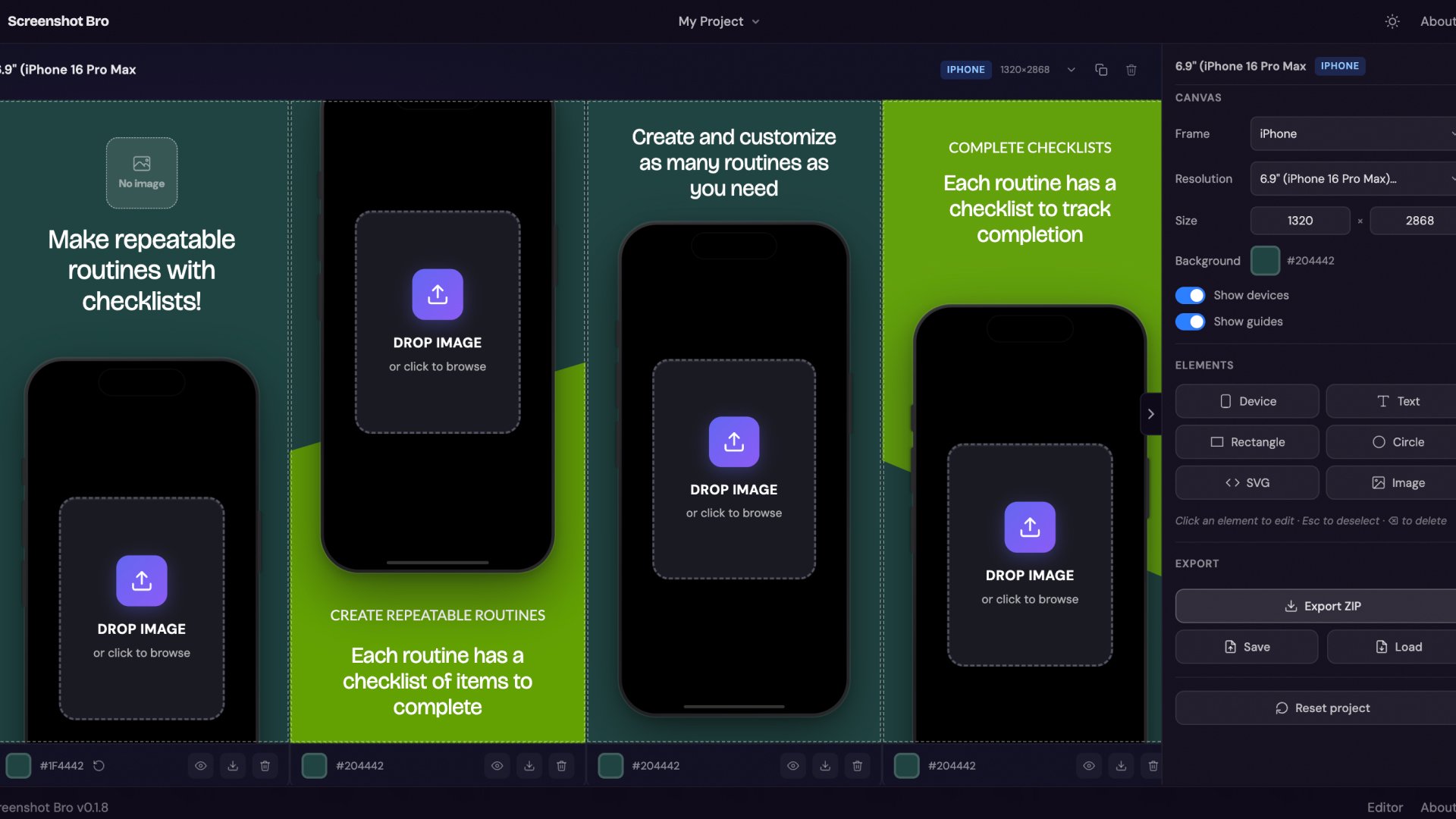The width and height of the screenshot is (1456, 819).
Task: Open the canvas Background color swatch
Action: pos(1265,261)
